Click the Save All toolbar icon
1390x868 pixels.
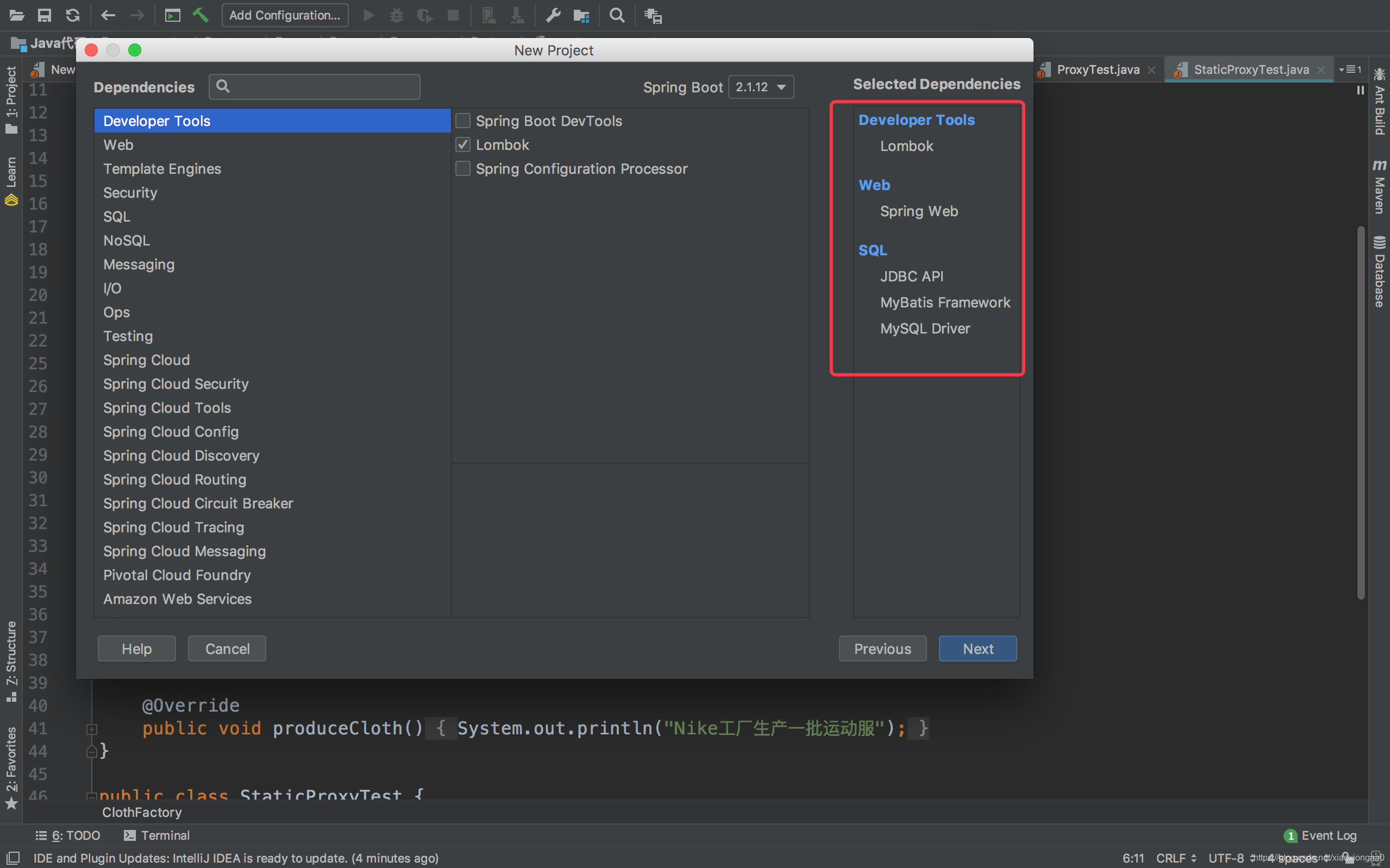click(x=44, y=16)
